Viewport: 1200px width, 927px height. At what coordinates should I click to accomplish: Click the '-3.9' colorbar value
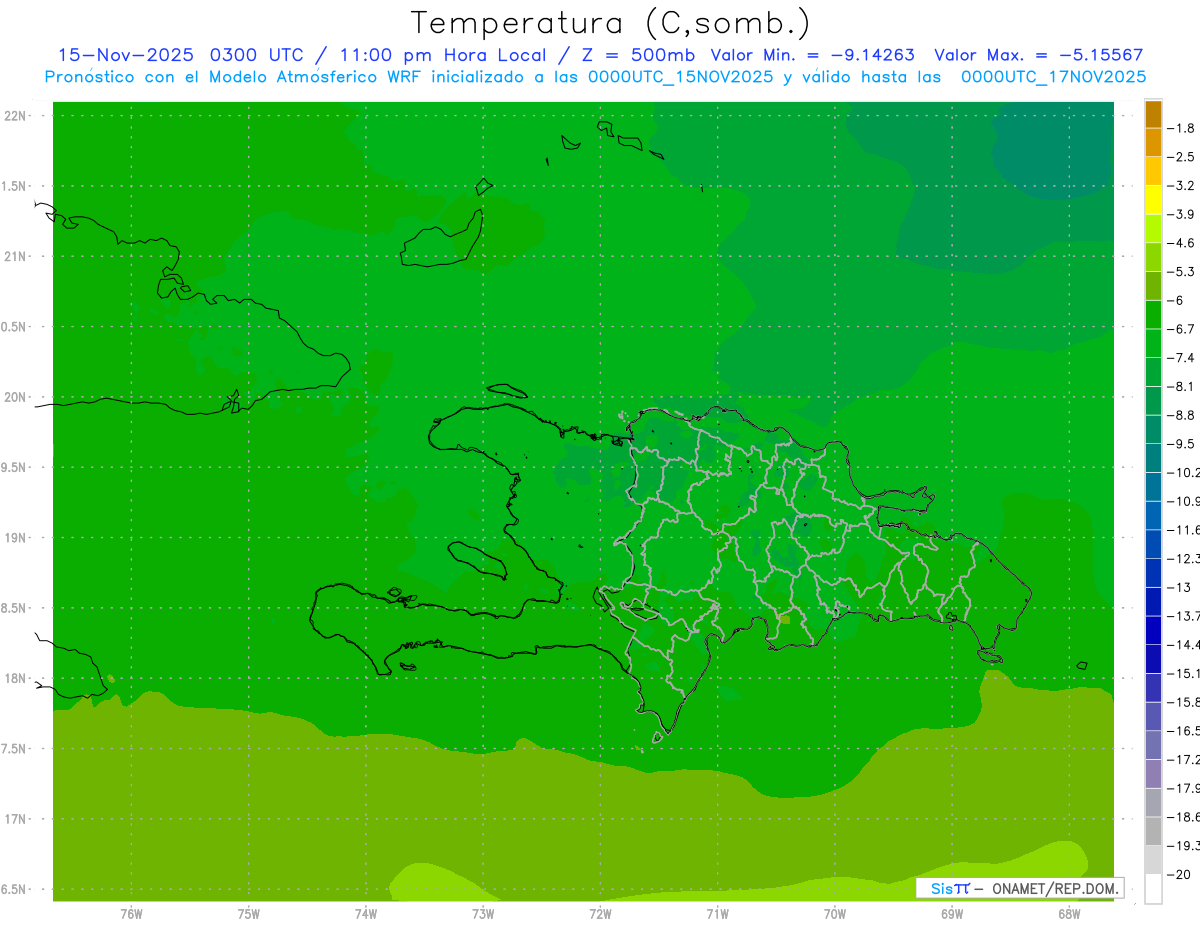click(1182, 214)
